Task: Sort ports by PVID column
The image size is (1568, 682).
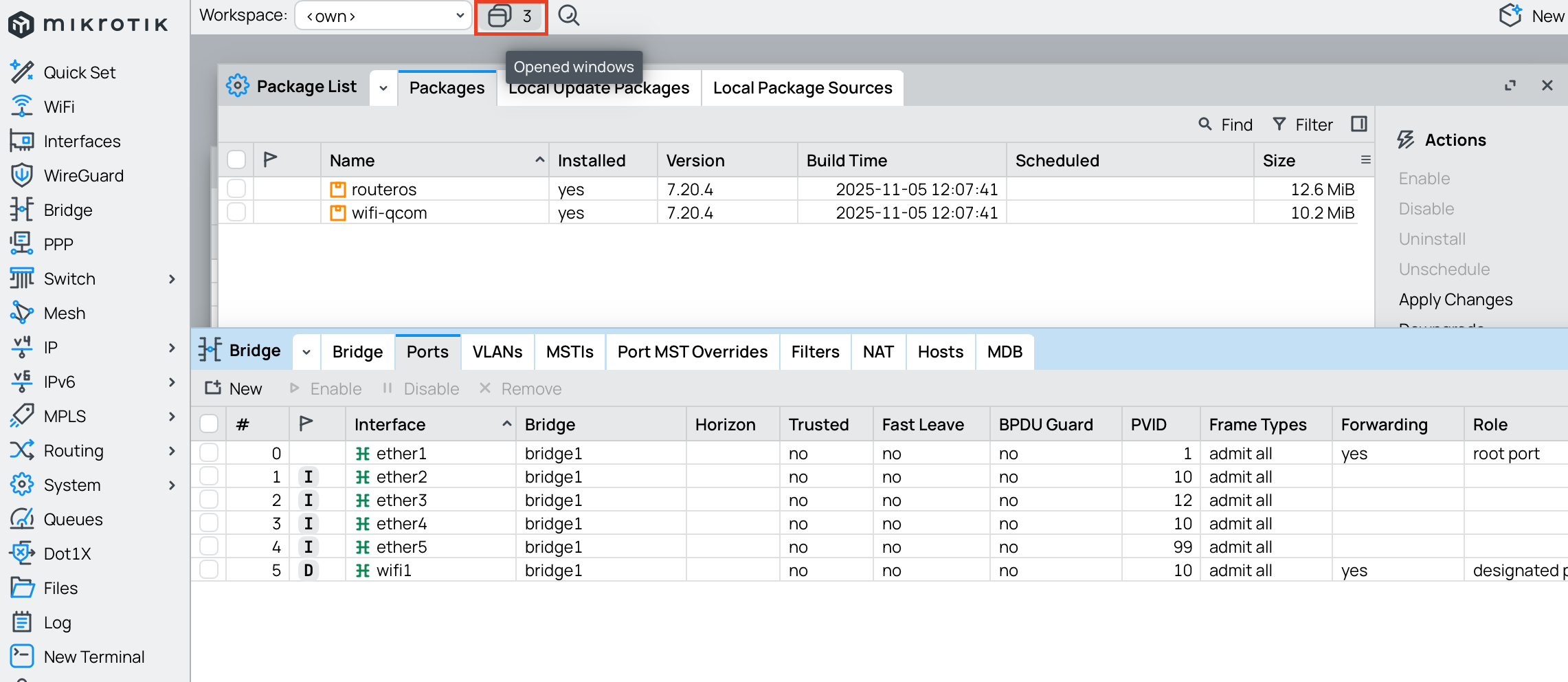Action: 1161,424
